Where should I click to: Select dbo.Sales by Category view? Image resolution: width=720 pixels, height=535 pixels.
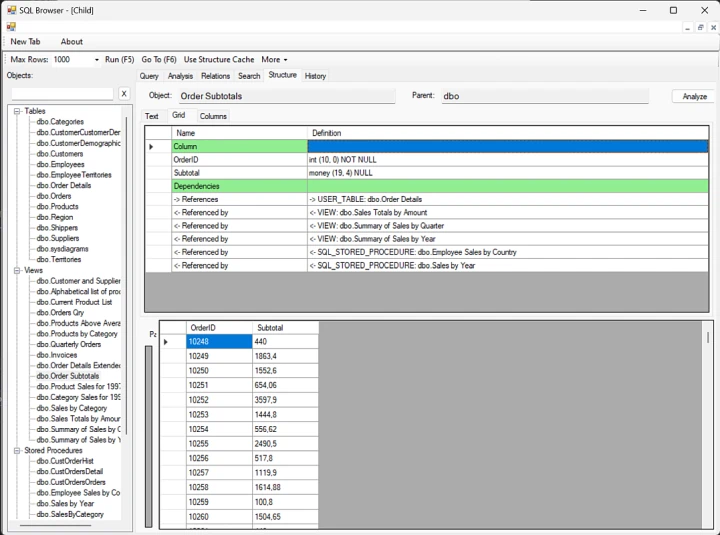[72, 408]
